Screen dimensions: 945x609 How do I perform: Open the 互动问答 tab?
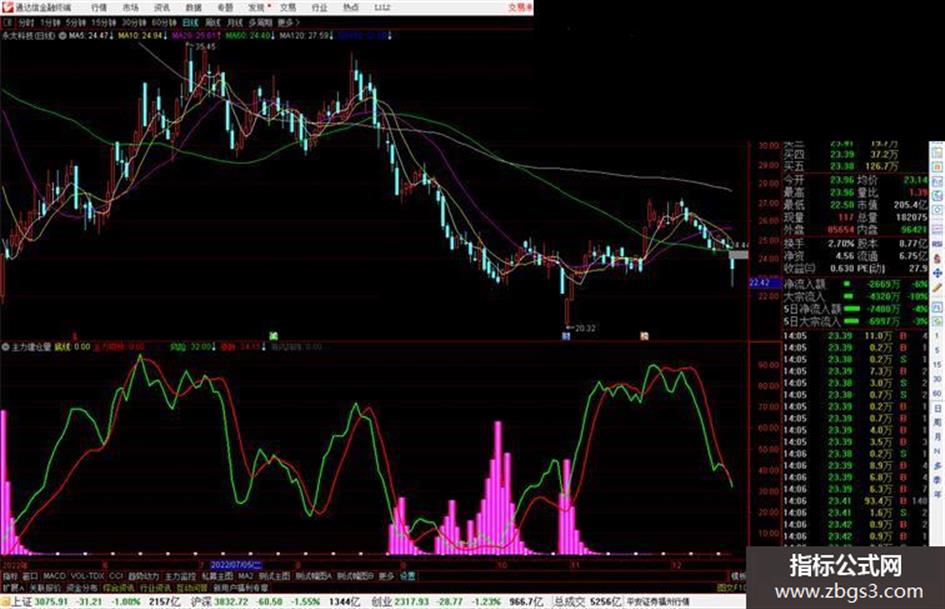click(x=192, y=587)
